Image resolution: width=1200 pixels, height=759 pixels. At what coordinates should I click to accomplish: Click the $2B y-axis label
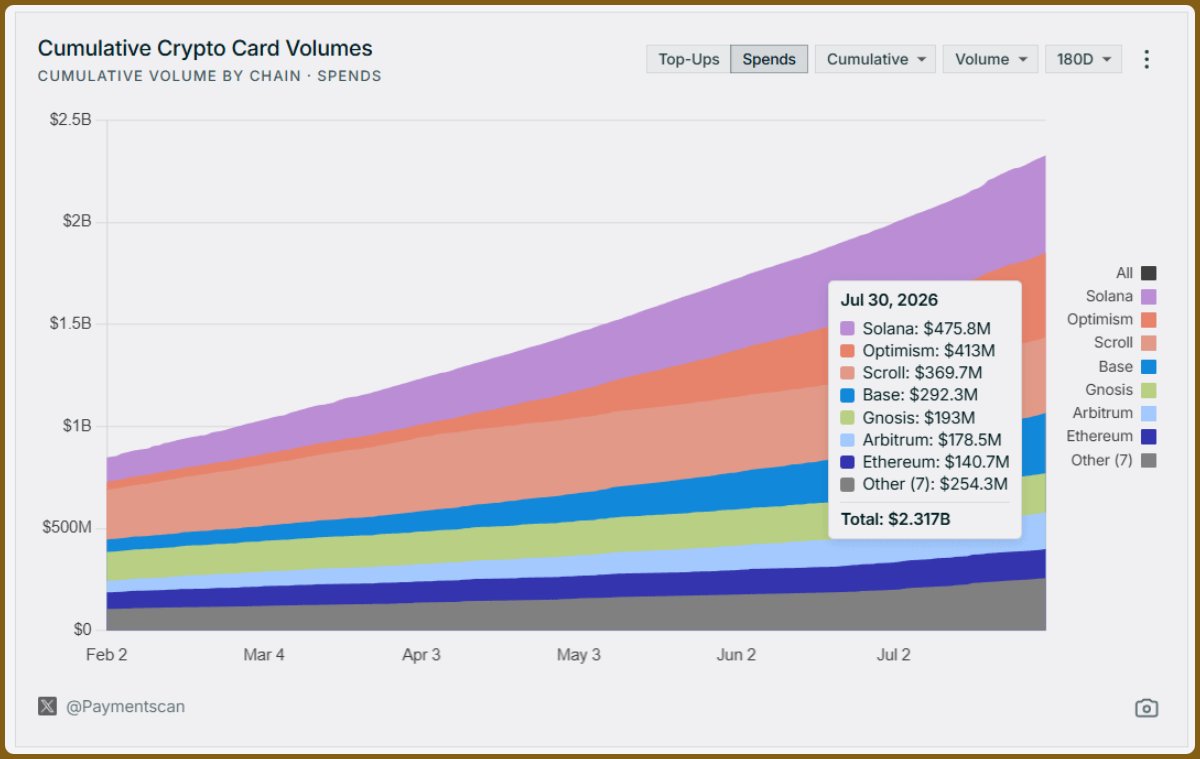coord(76,222)
